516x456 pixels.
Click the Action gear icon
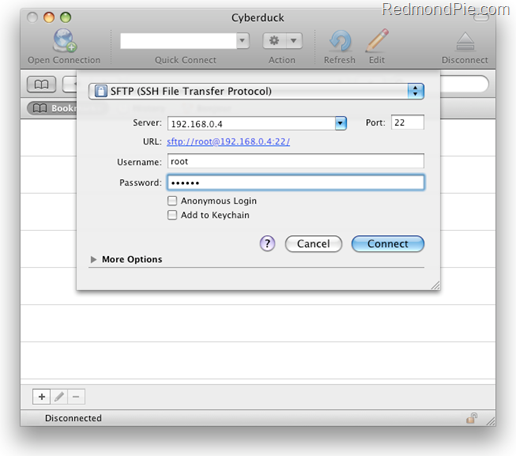click(274, 41)
